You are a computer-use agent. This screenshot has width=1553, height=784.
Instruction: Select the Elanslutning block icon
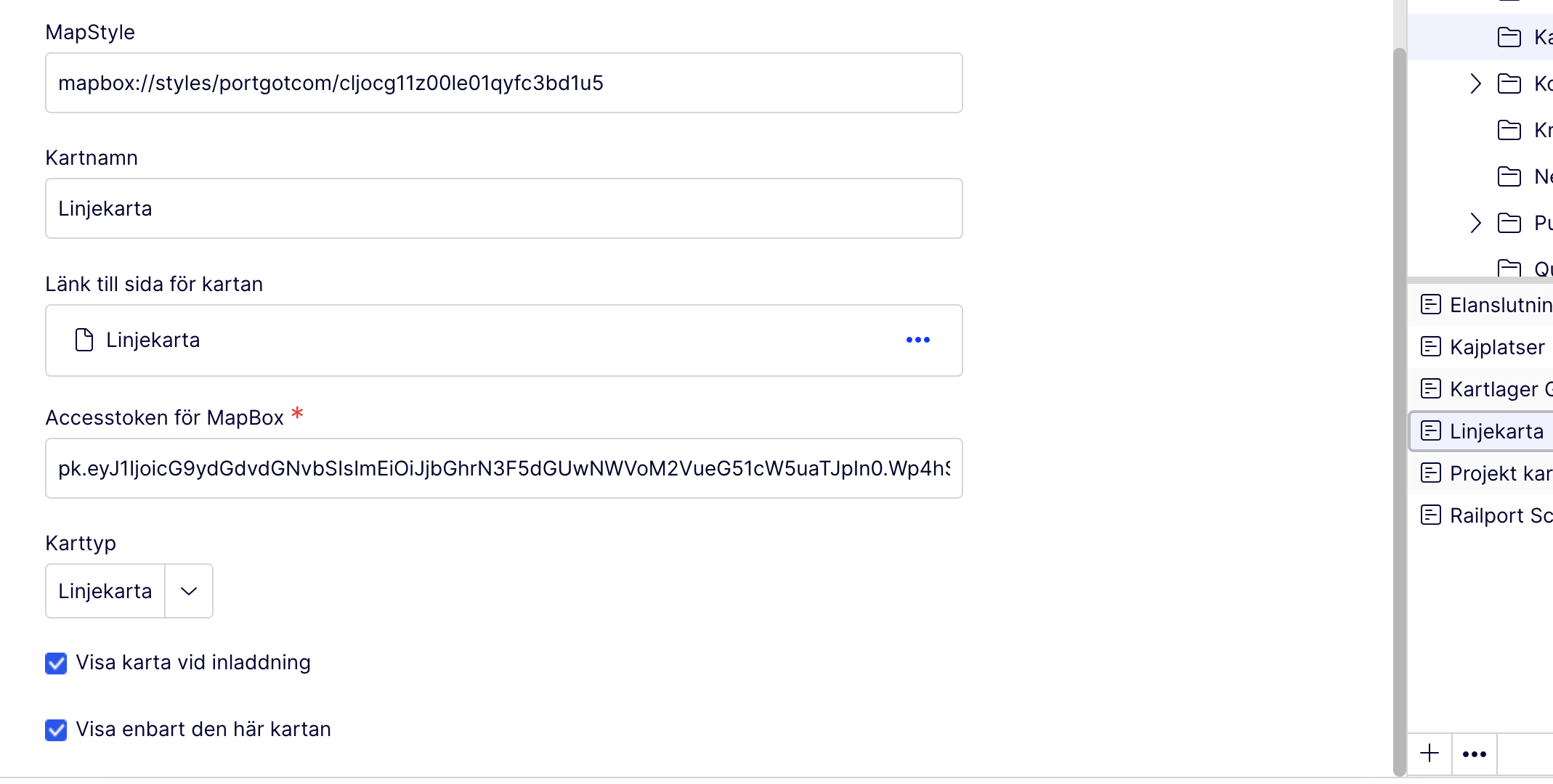click(x=1431, y=304)
